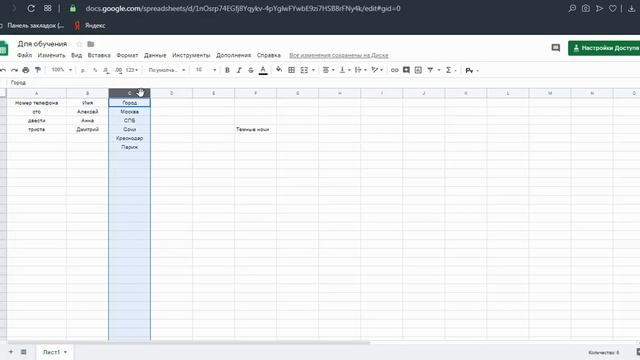
Task: Open horizontal align dropdown
Action: (328, 70)
